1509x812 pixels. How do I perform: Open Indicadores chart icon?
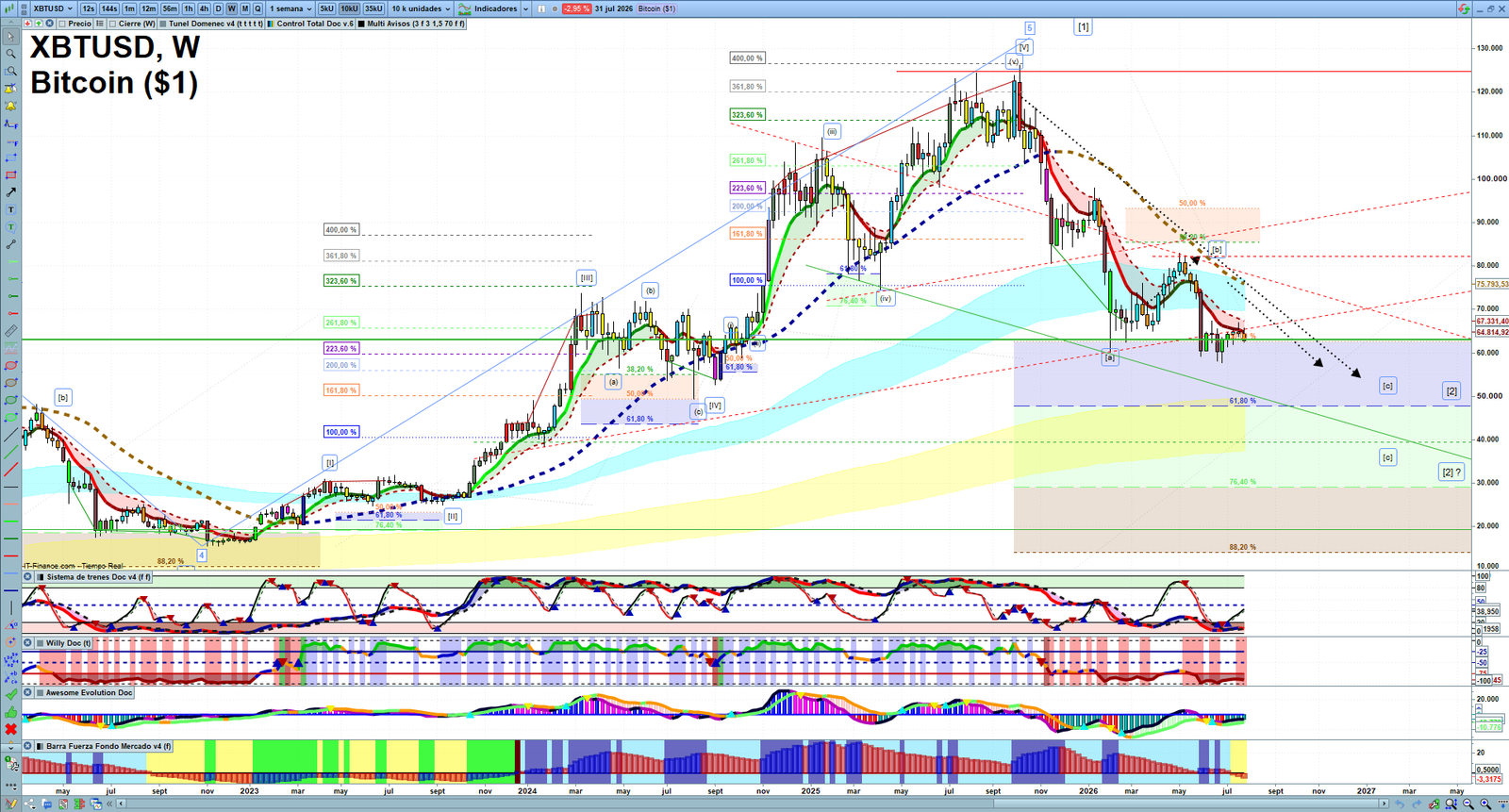[x=465, y=8]
